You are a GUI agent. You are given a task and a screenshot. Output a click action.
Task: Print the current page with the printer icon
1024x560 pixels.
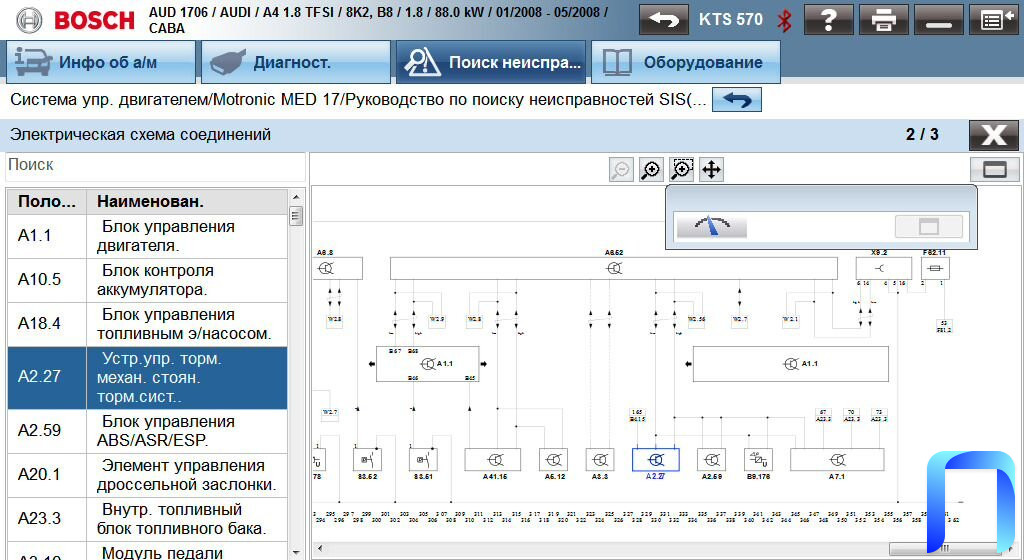tap(884, 20)
